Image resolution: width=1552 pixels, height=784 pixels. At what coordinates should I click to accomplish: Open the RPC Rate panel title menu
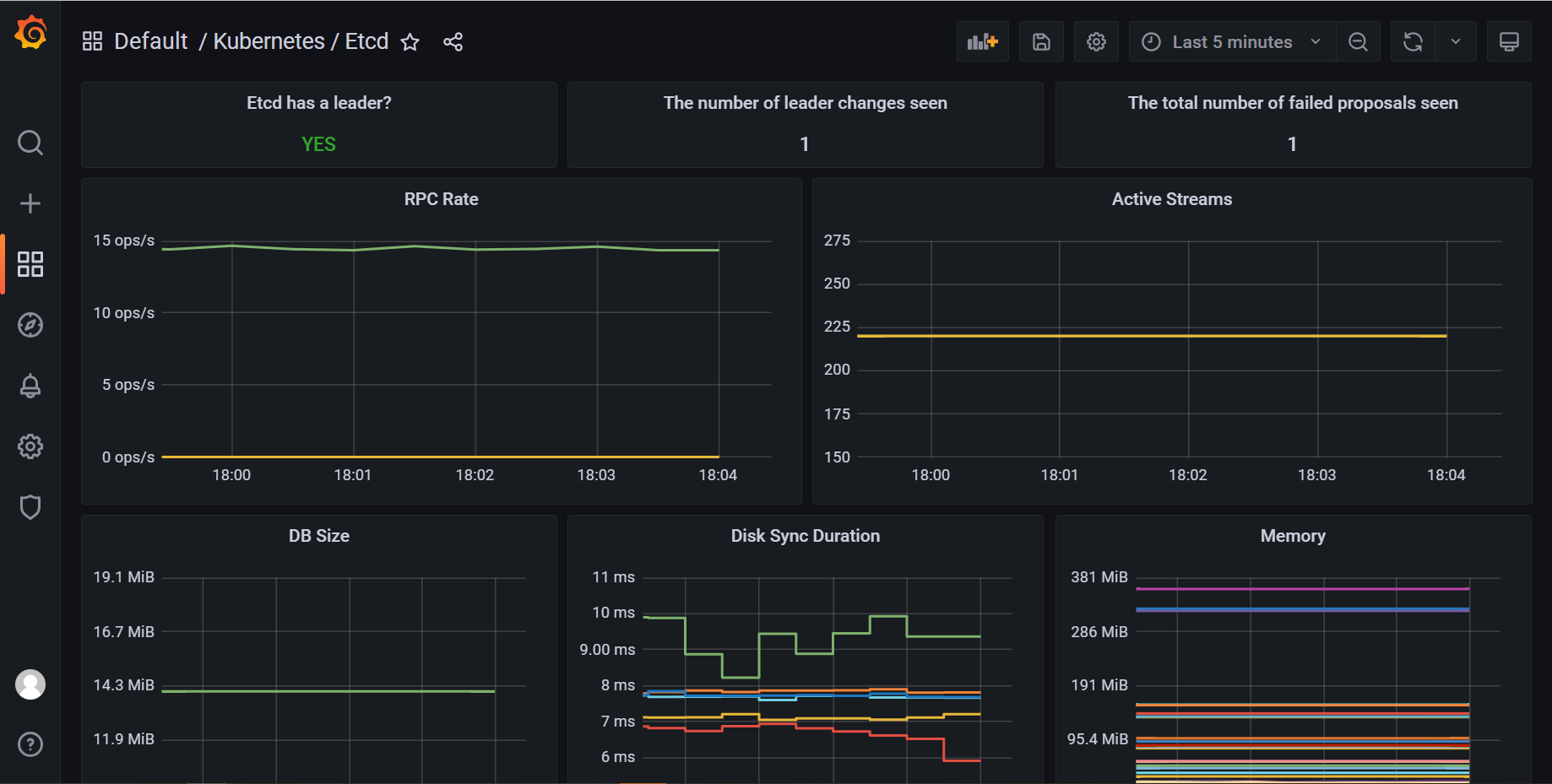[x=441, y=199]
